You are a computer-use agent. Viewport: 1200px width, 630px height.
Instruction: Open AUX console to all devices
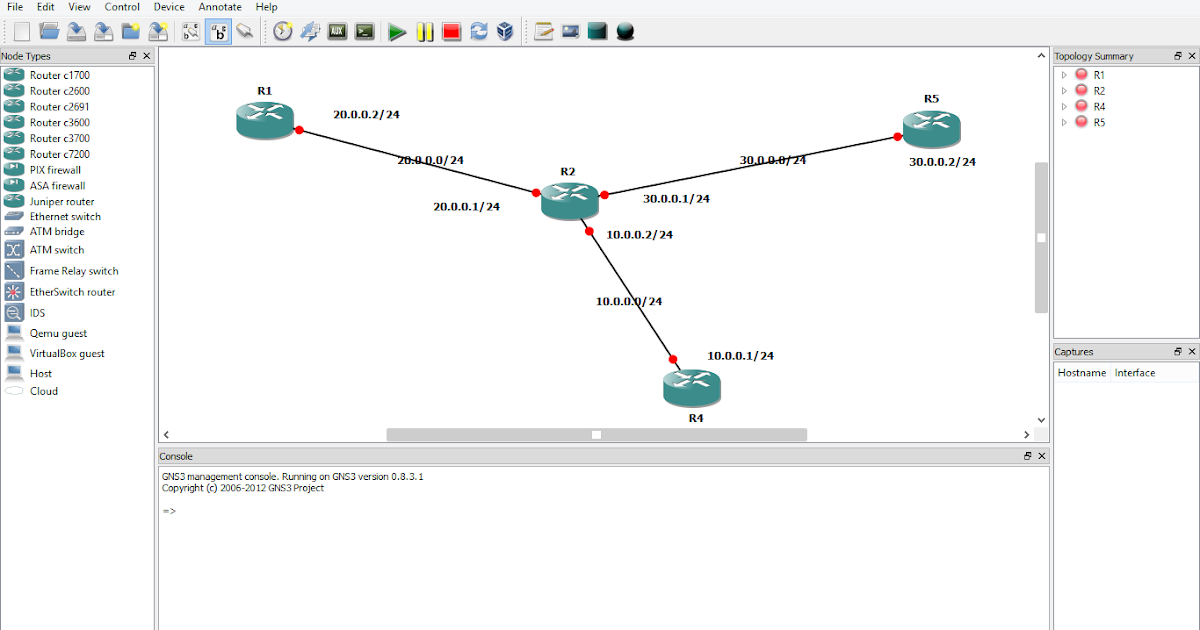338,32
